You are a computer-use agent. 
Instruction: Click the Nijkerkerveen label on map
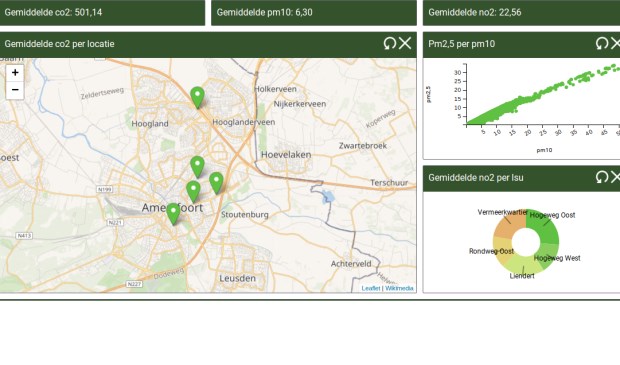300,104
